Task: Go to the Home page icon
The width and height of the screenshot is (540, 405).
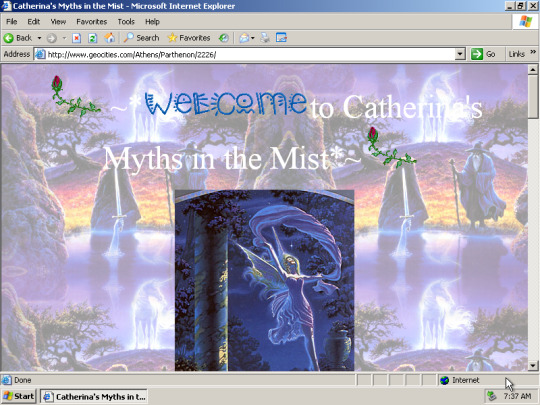Action: (110, 38)
